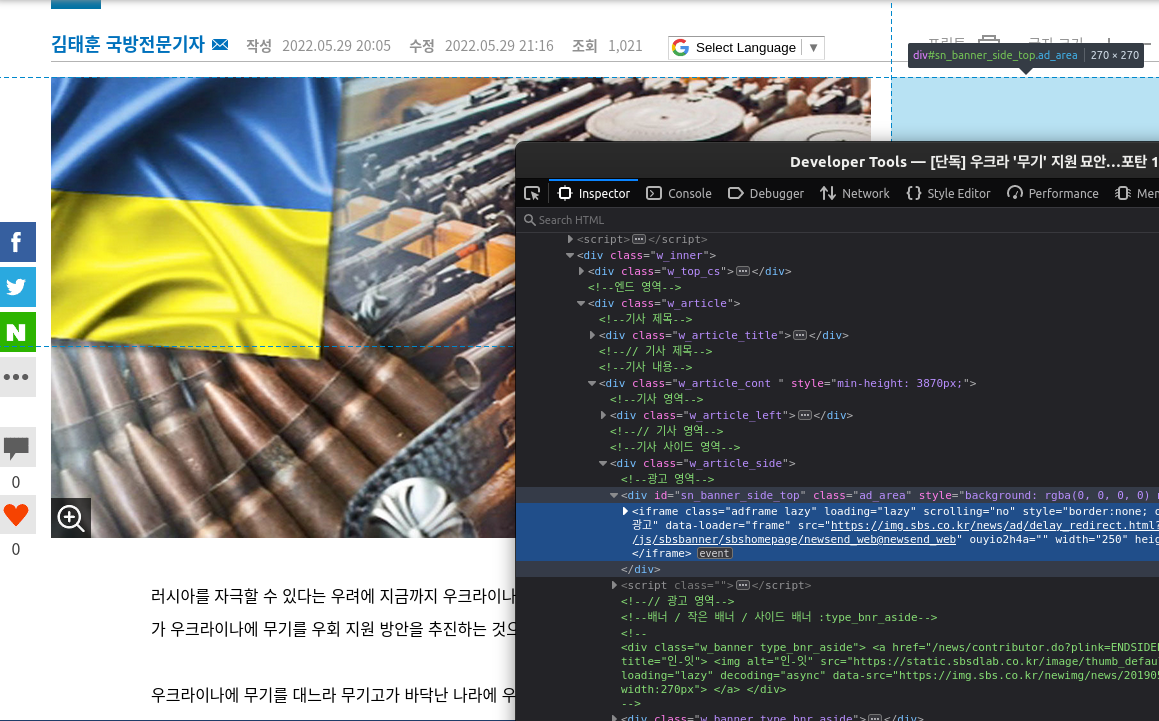Select the comment <!--기사 제목-->

coord(645,319)
